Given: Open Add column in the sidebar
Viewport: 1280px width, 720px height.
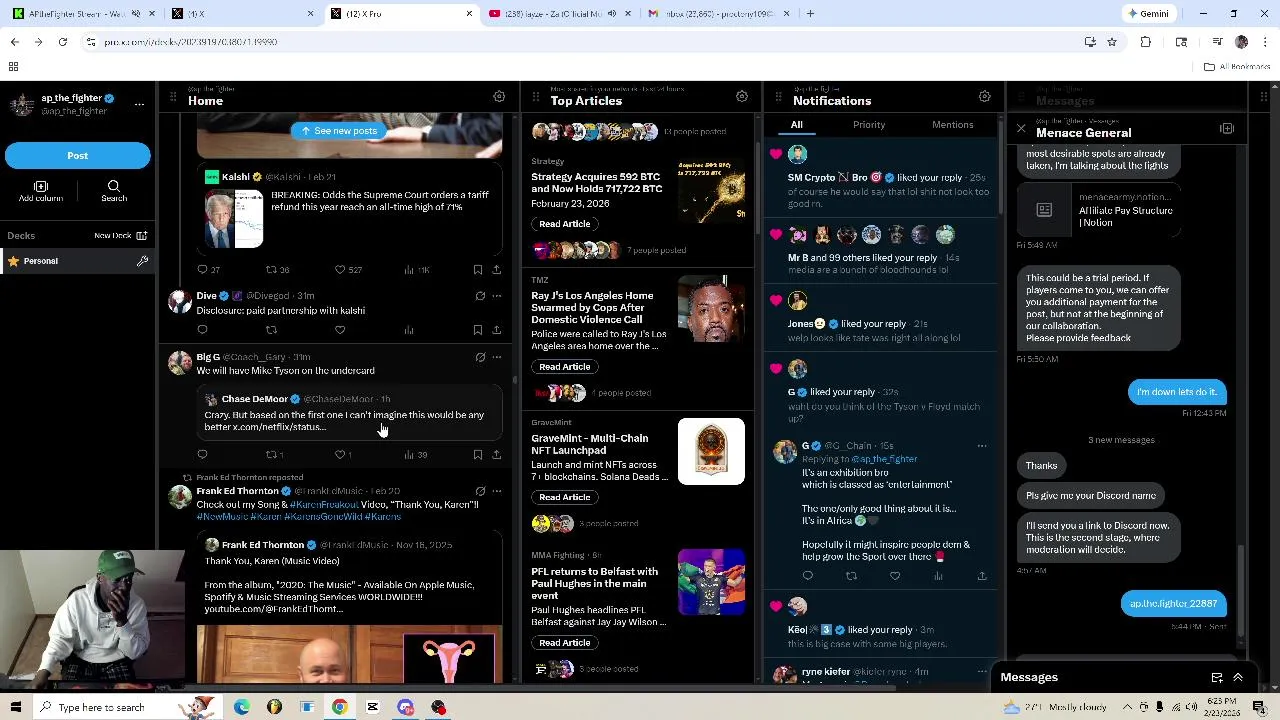Looking at the screenshot, I should 41,191.
